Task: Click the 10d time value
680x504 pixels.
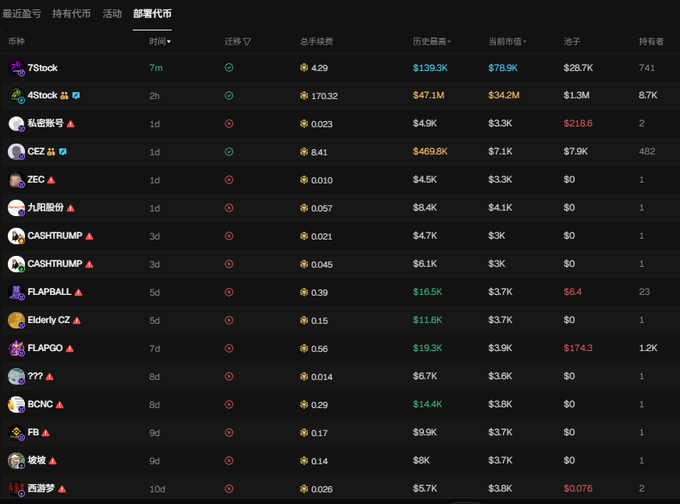Action: [157, 489]
